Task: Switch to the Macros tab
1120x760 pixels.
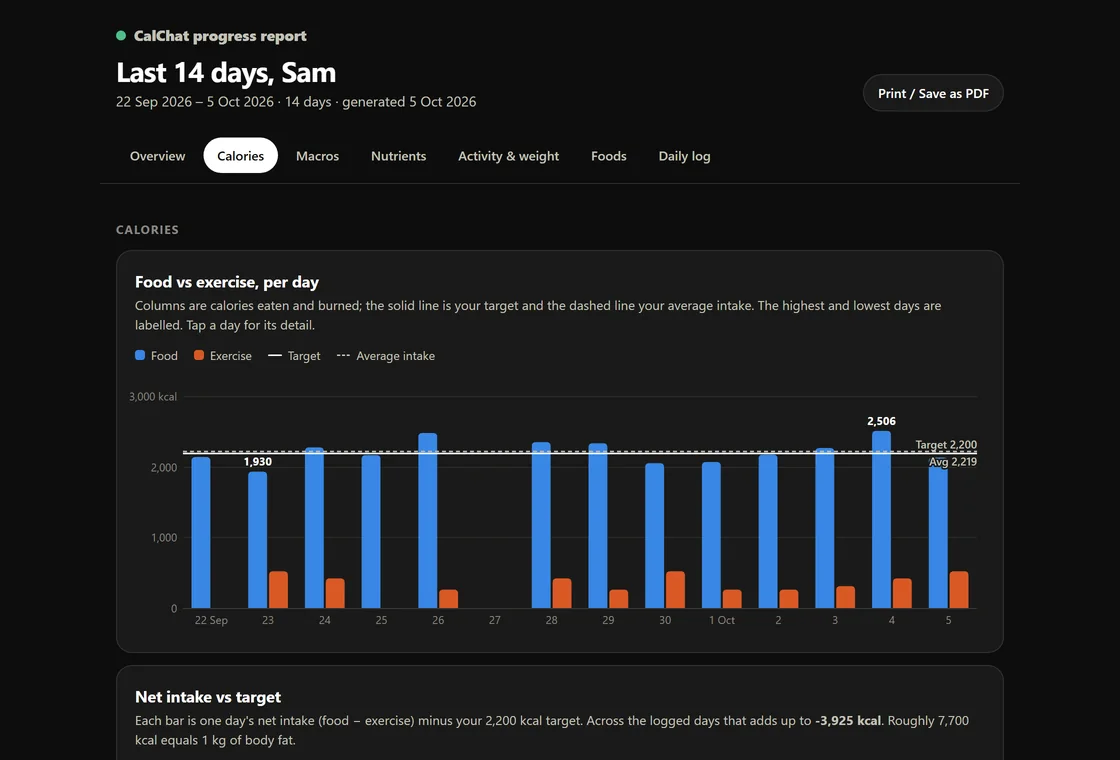Action: (x=317, y=156)
